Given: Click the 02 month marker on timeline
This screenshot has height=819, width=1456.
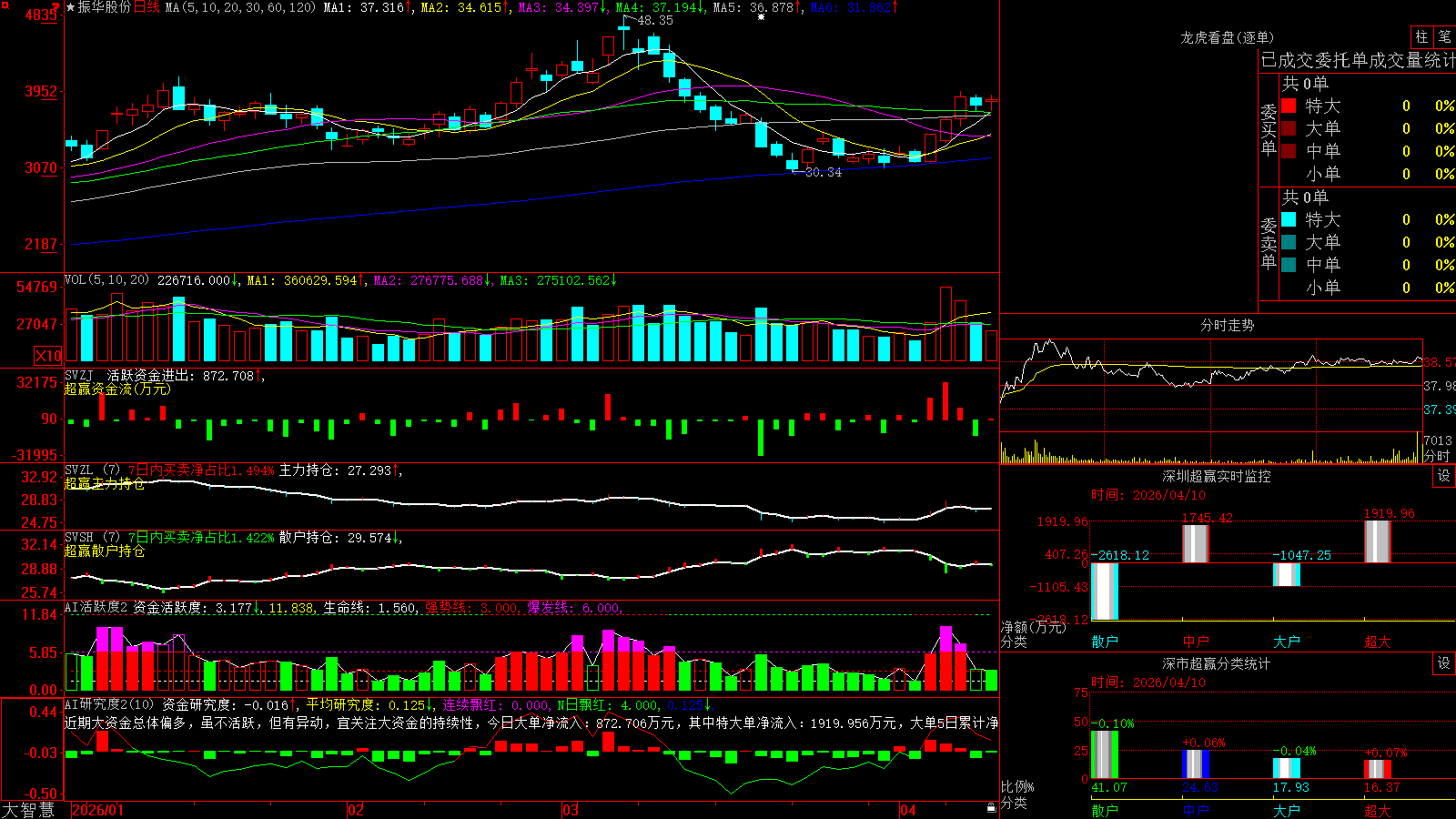Looking at the screenshot, I should 356,810.
